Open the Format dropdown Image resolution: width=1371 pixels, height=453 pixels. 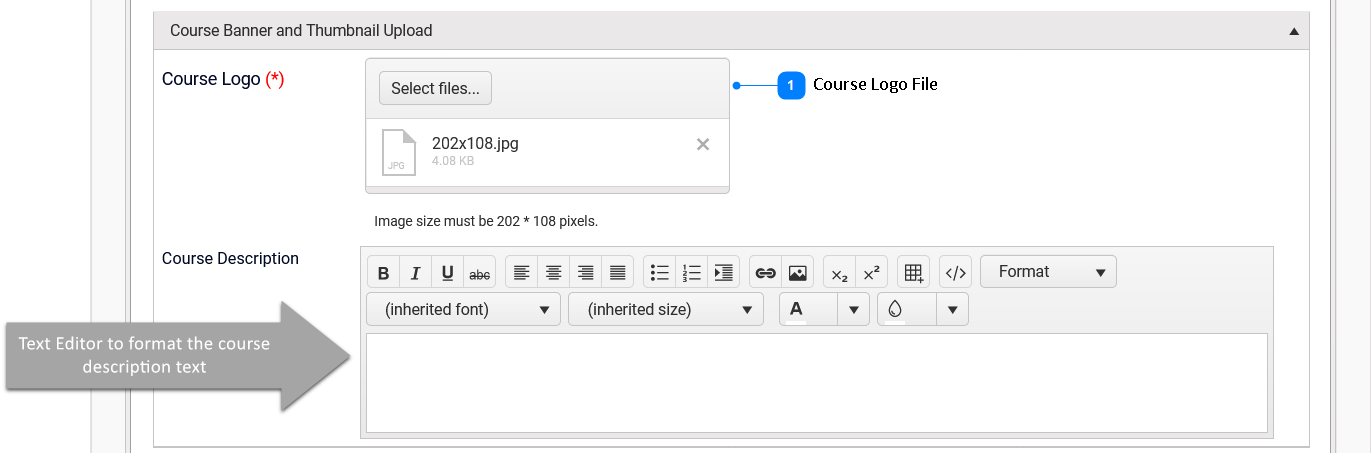tap(1048, 272)
